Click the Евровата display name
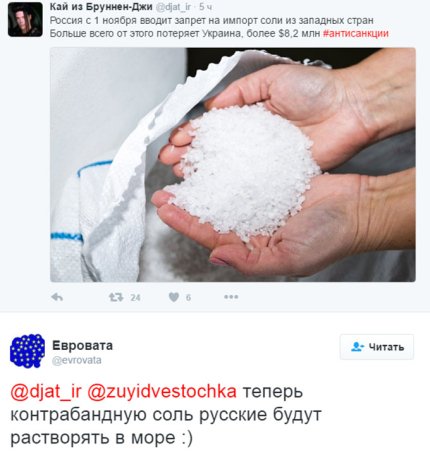This screenshot has height=453, width=430. click(82, 345)
